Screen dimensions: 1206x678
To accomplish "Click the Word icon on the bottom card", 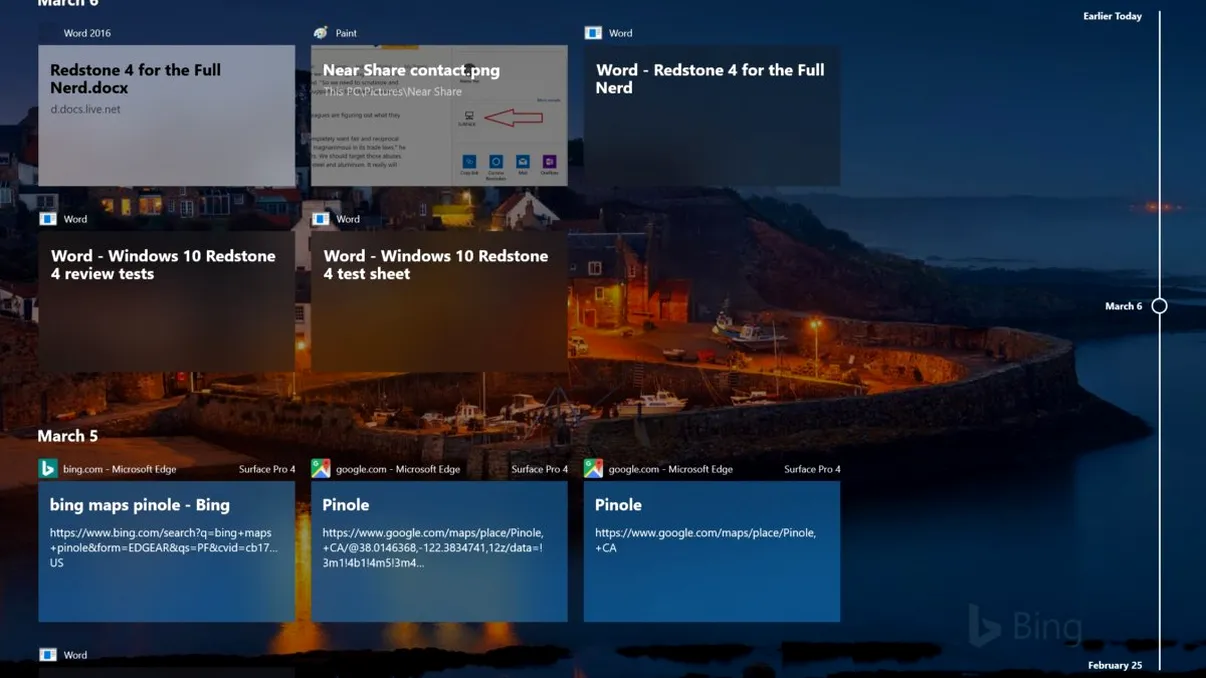I will (x=47, y=653).
